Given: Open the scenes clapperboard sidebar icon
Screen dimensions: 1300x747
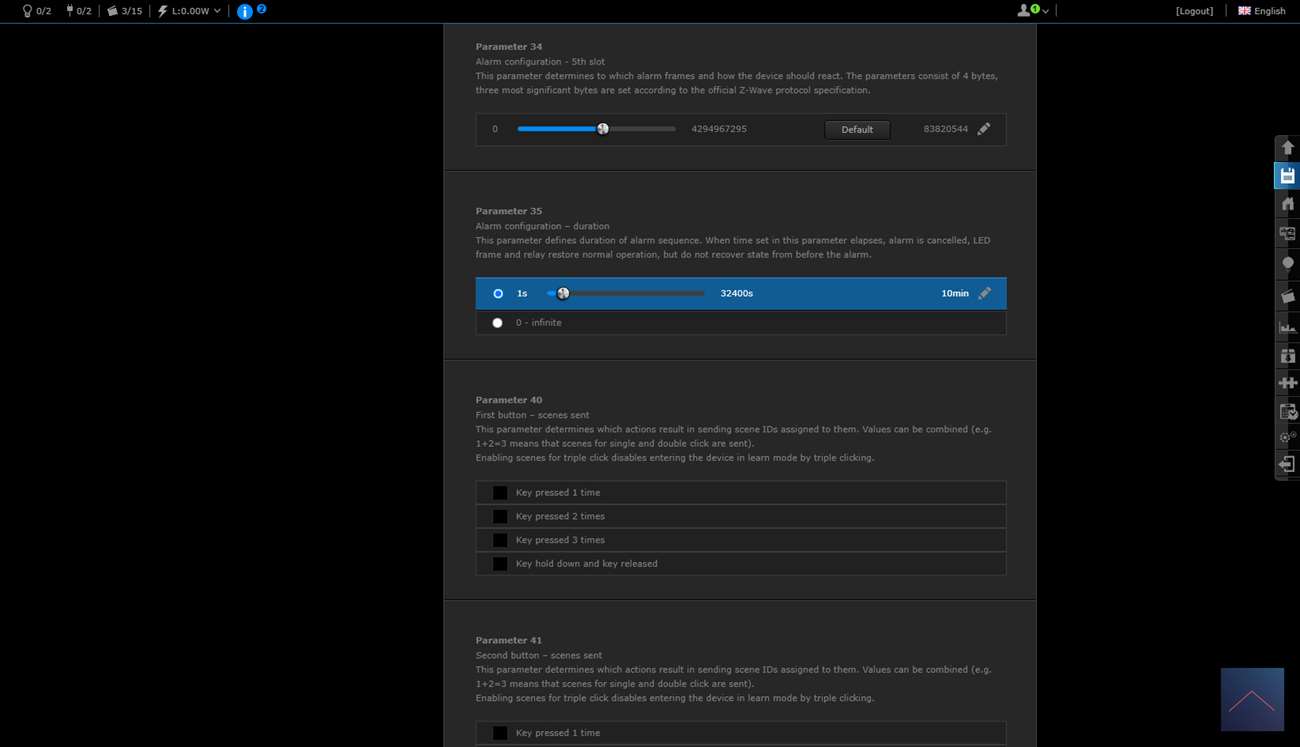Looking at the screenshot, I should 1287,297.
